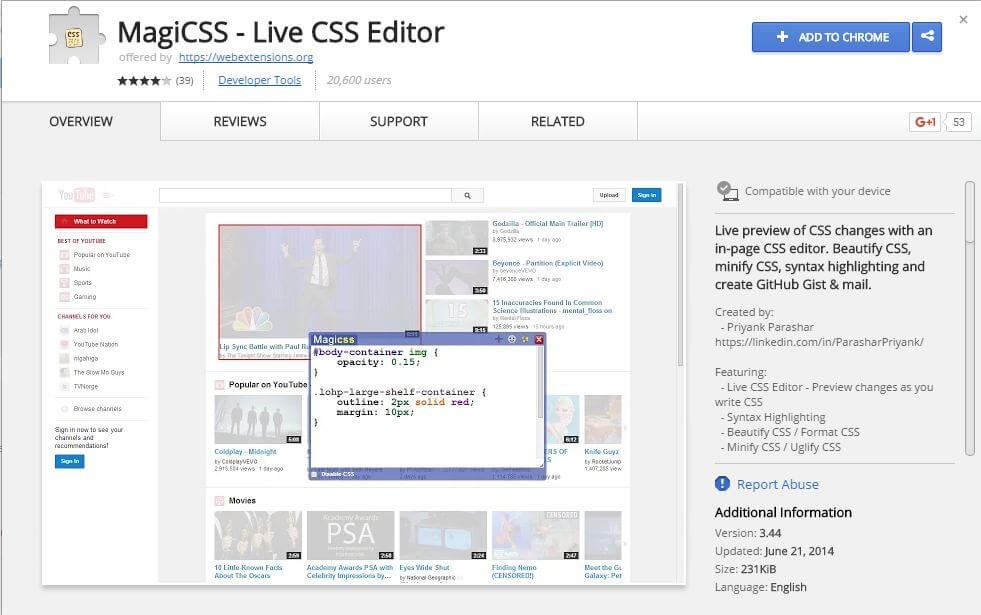Switch to the Related tab
981x615 pixels.
[x=557, y=121]
